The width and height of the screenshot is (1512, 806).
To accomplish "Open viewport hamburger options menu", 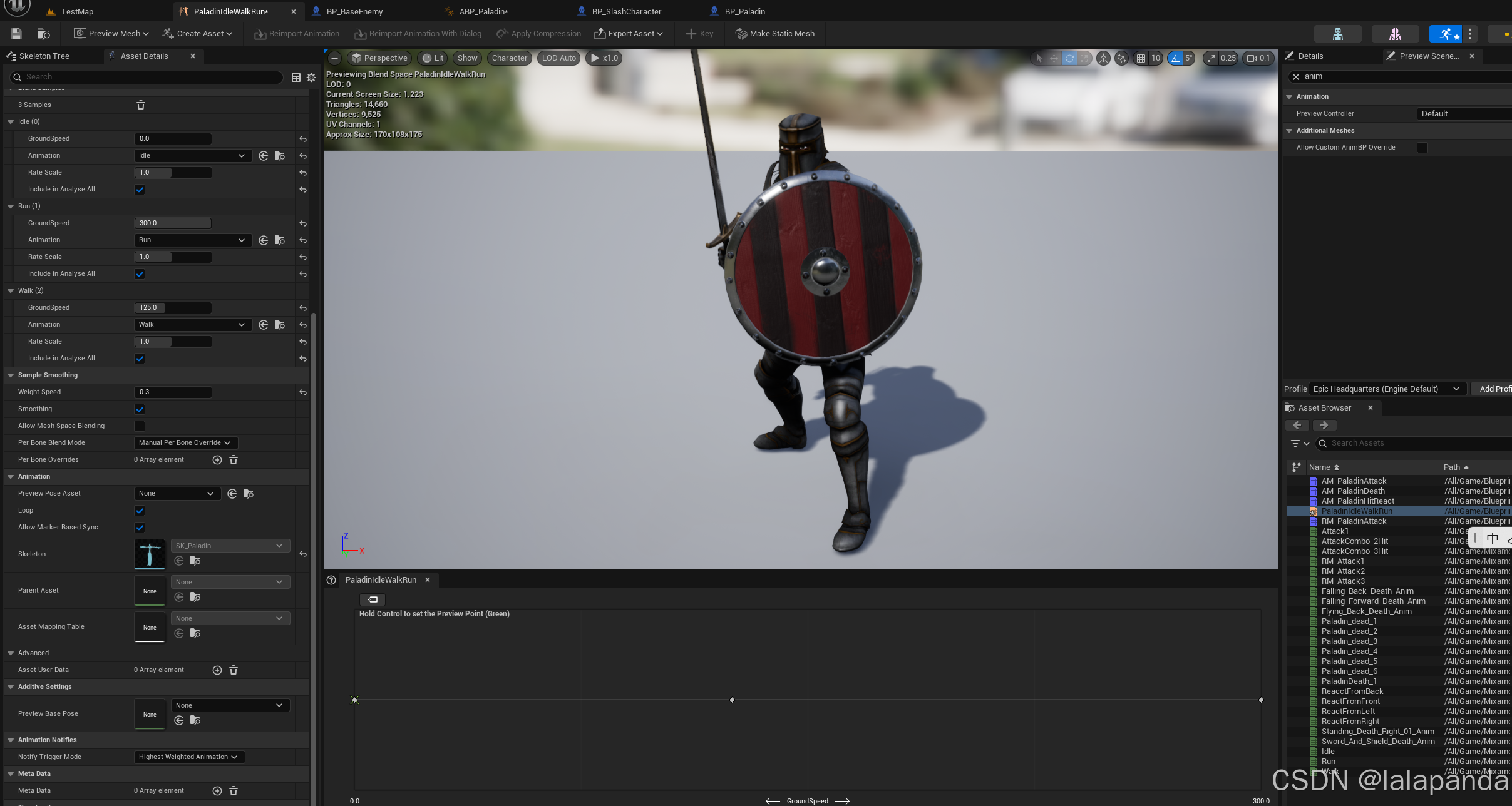I will (x=334, y=58).
